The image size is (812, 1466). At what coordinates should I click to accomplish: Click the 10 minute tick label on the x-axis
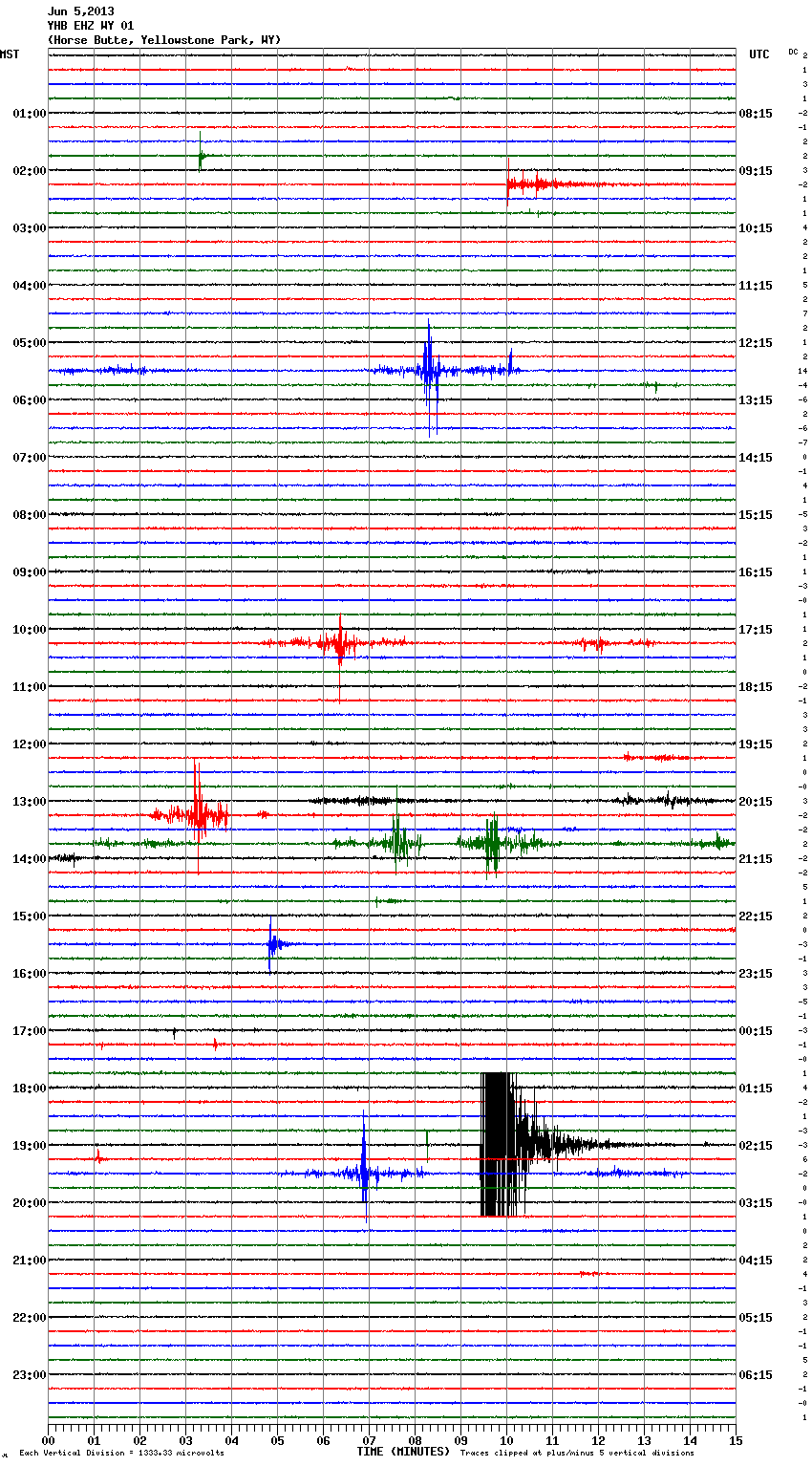[507, 1440]
